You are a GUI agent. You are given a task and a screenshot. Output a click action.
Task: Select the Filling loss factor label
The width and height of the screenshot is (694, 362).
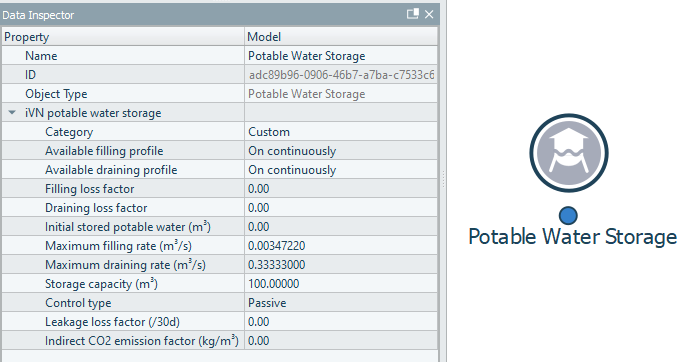pos(89,189)
